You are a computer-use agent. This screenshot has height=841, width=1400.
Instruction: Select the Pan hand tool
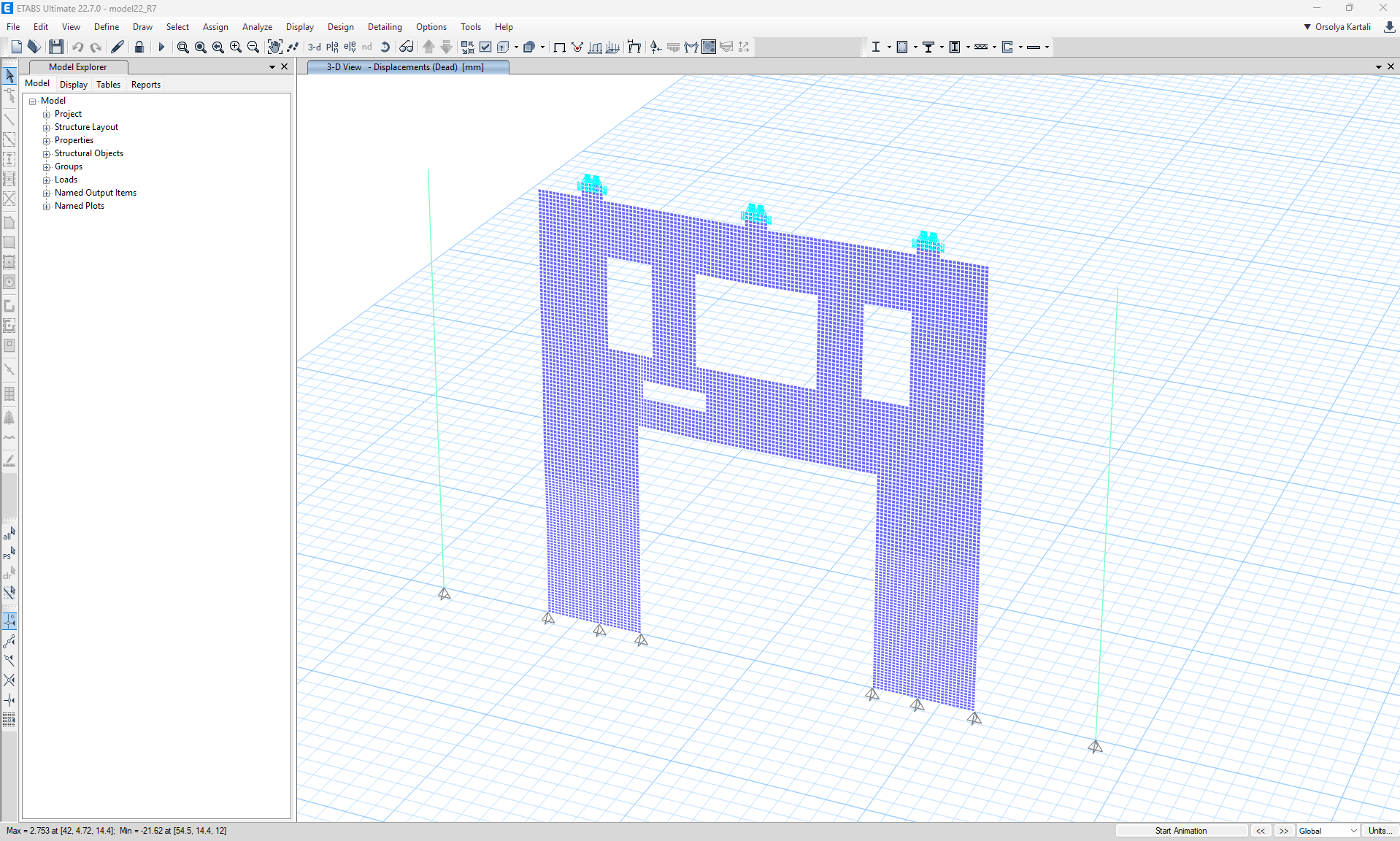point(274,47)
